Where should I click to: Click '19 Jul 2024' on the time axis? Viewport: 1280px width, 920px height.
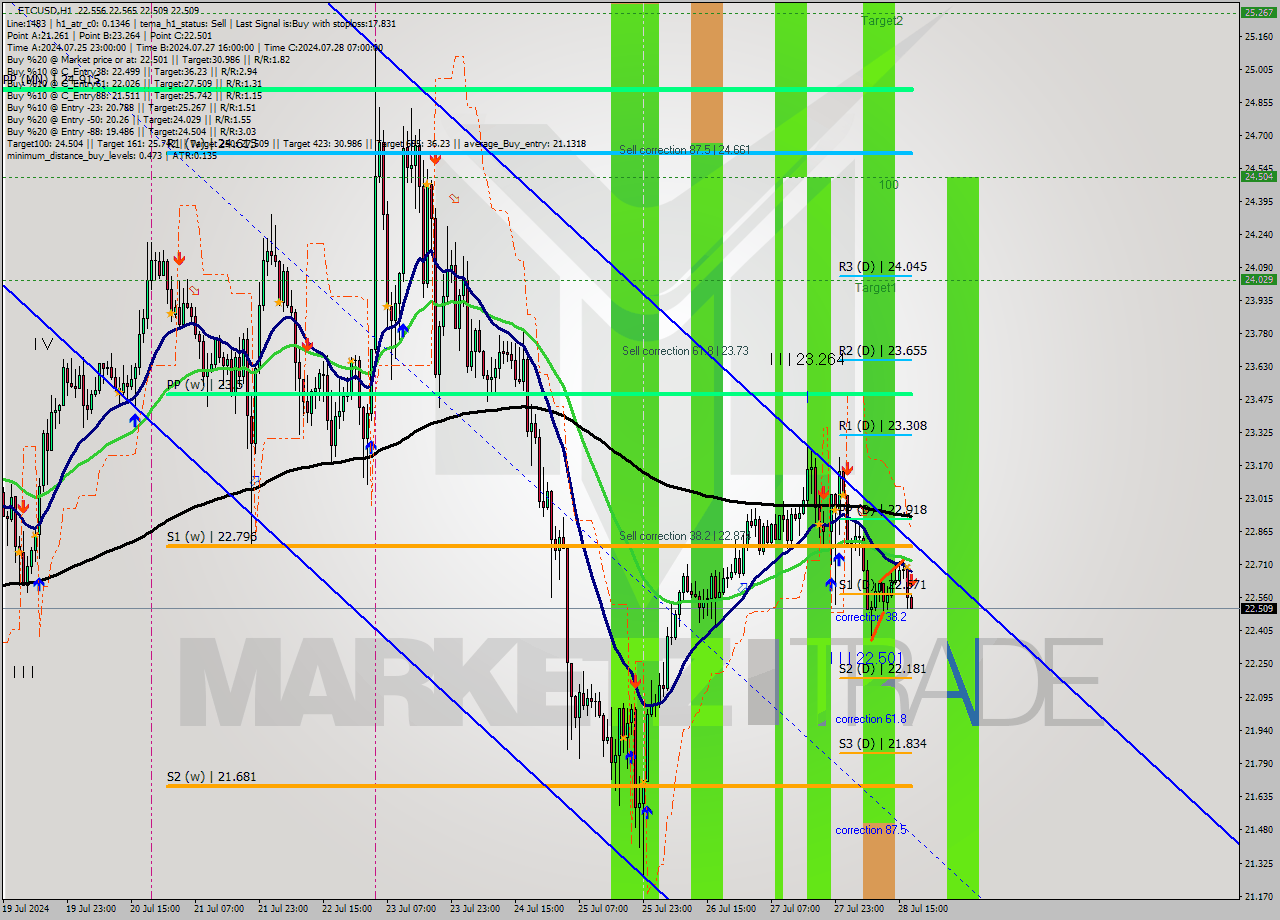coord(26,909)
